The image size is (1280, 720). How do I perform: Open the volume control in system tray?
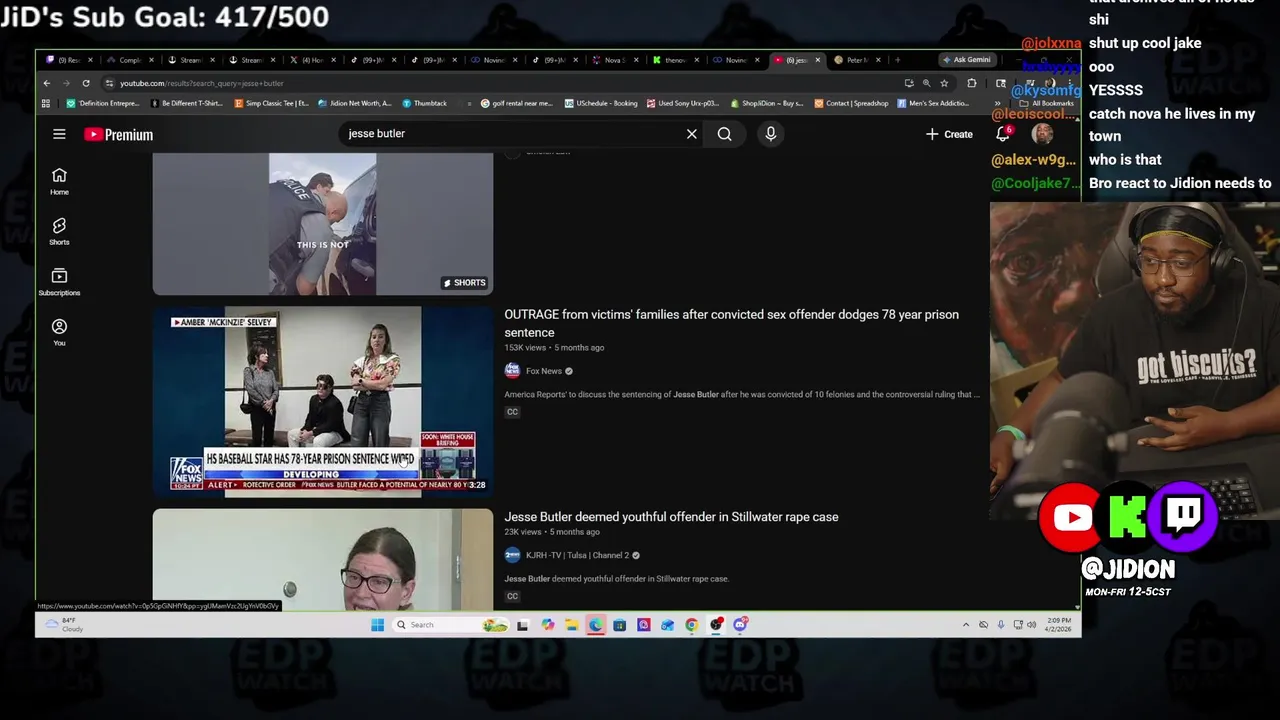1031,625
